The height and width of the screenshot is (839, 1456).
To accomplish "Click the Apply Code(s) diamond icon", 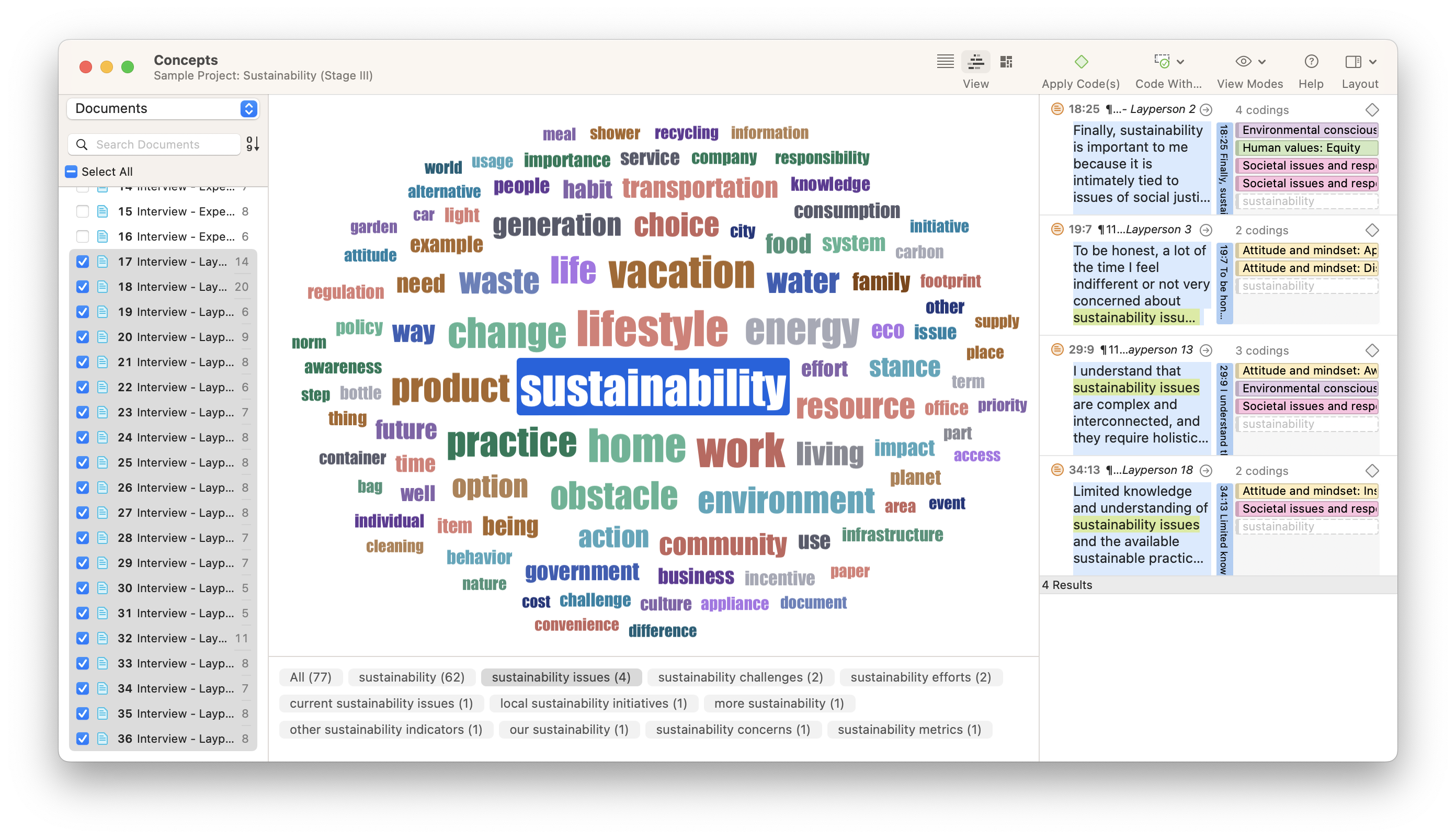I will click(1081, 62).
